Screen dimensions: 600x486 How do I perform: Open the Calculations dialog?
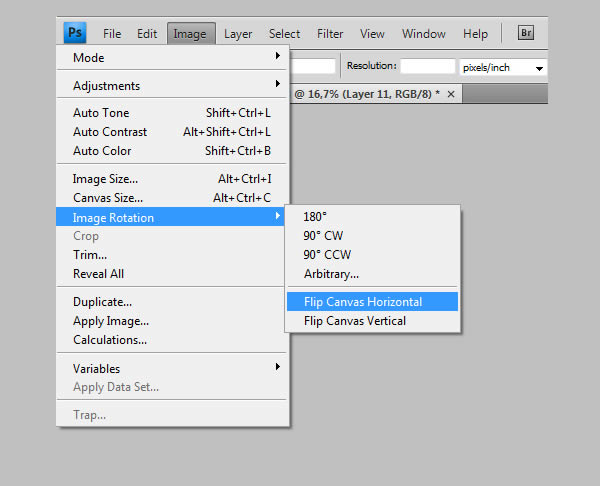171,340
